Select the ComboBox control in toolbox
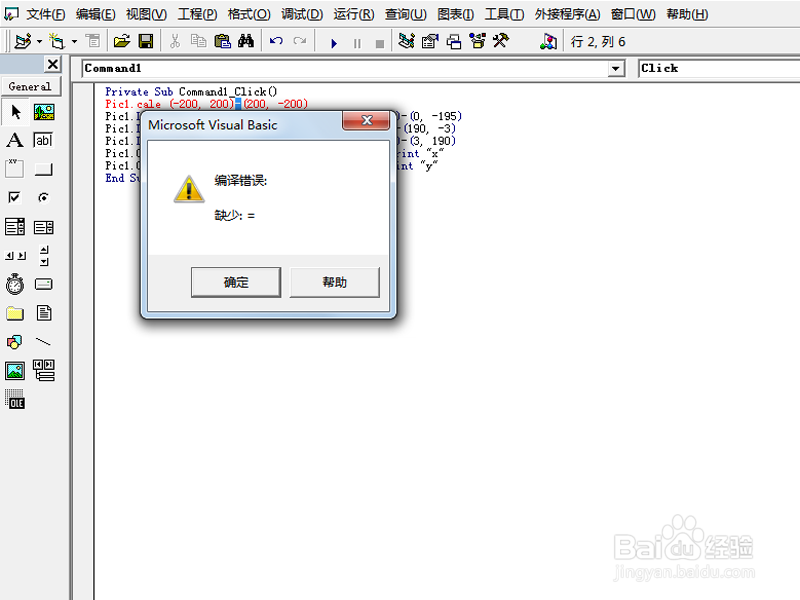The width and height of the screenshot is (800, 600). pos(15,227)
